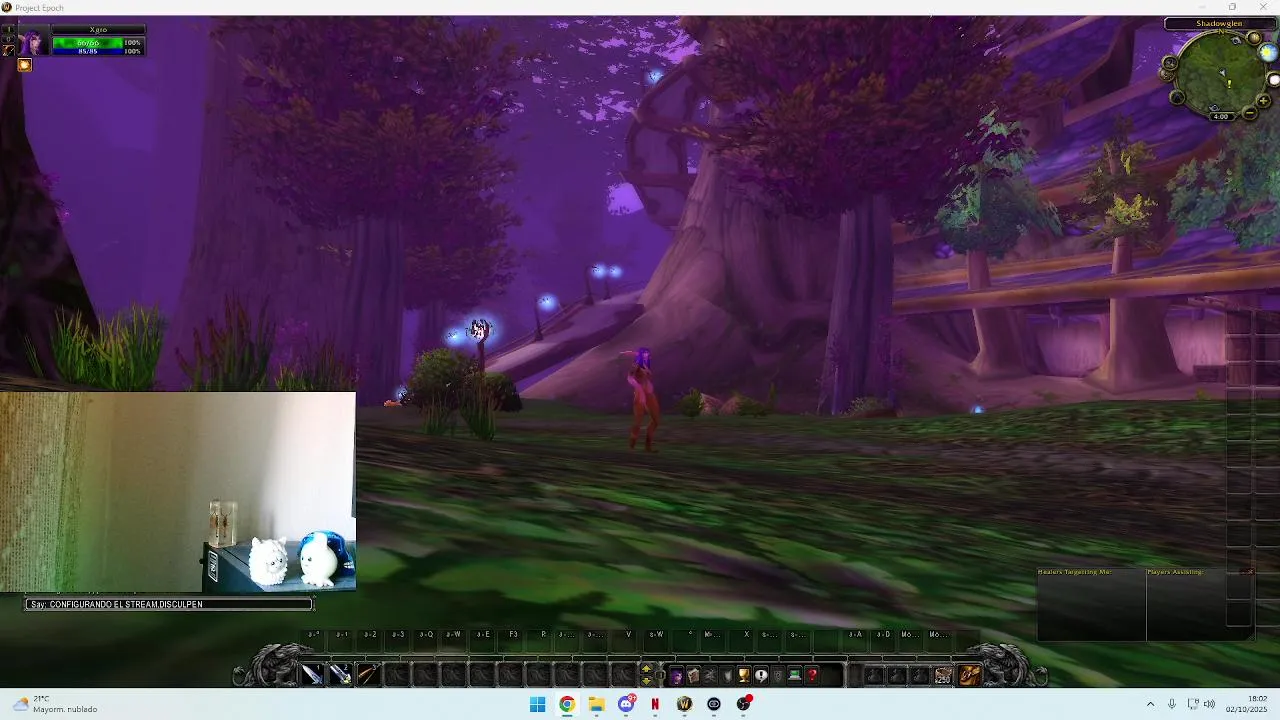The image size is (1280, 720).
Task: Click the day-night sun indicator on minimap
Action: pos(1267,52)
